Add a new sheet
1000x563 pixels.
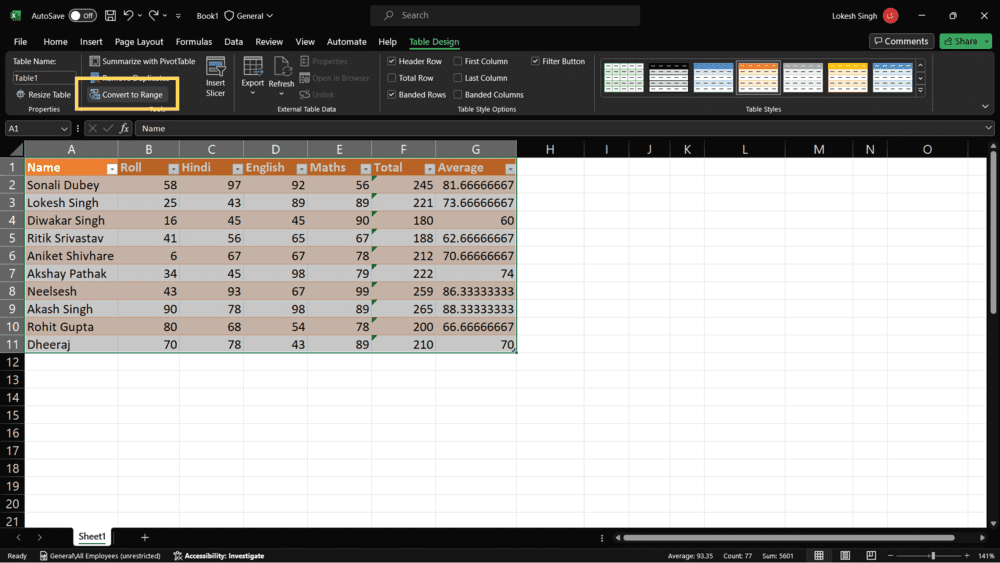tap(145, 537)
